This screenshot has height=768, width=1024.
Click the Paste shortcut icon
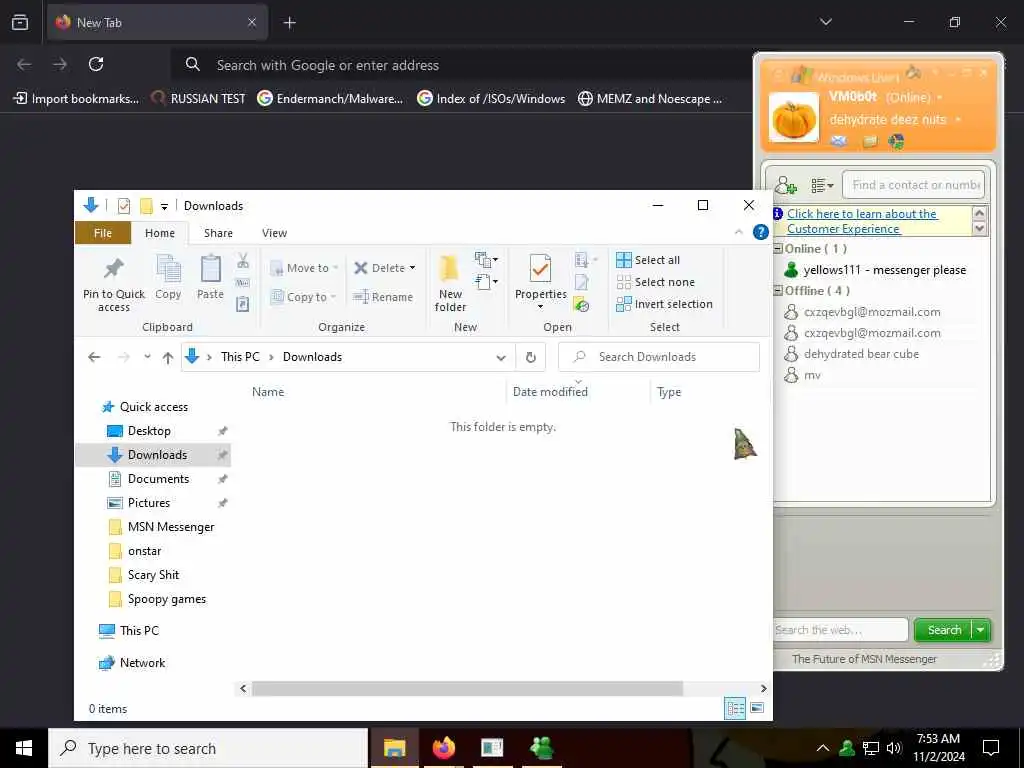tap(243, 304)
